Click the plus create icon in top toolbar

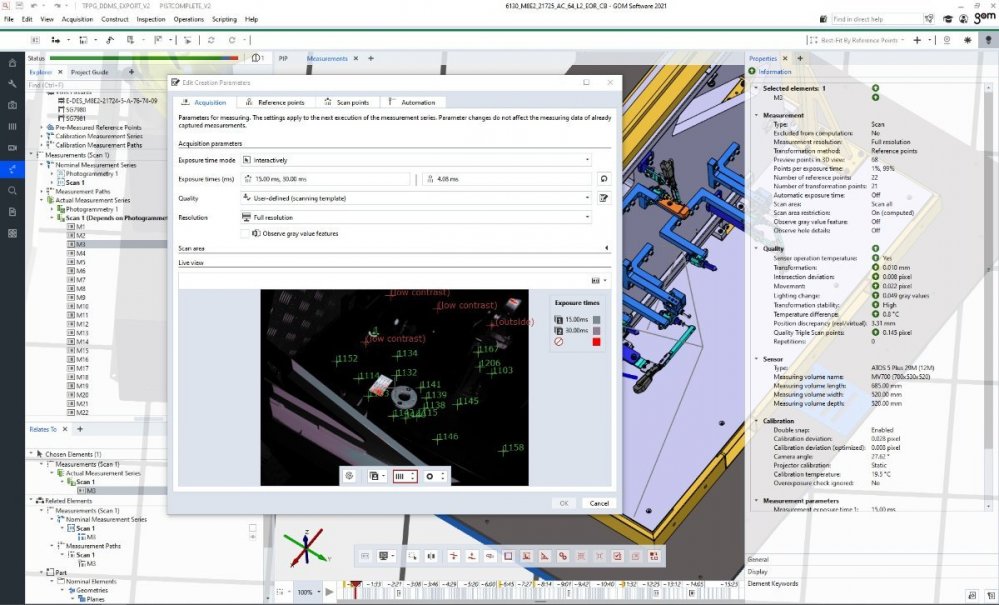click(917, 39)
